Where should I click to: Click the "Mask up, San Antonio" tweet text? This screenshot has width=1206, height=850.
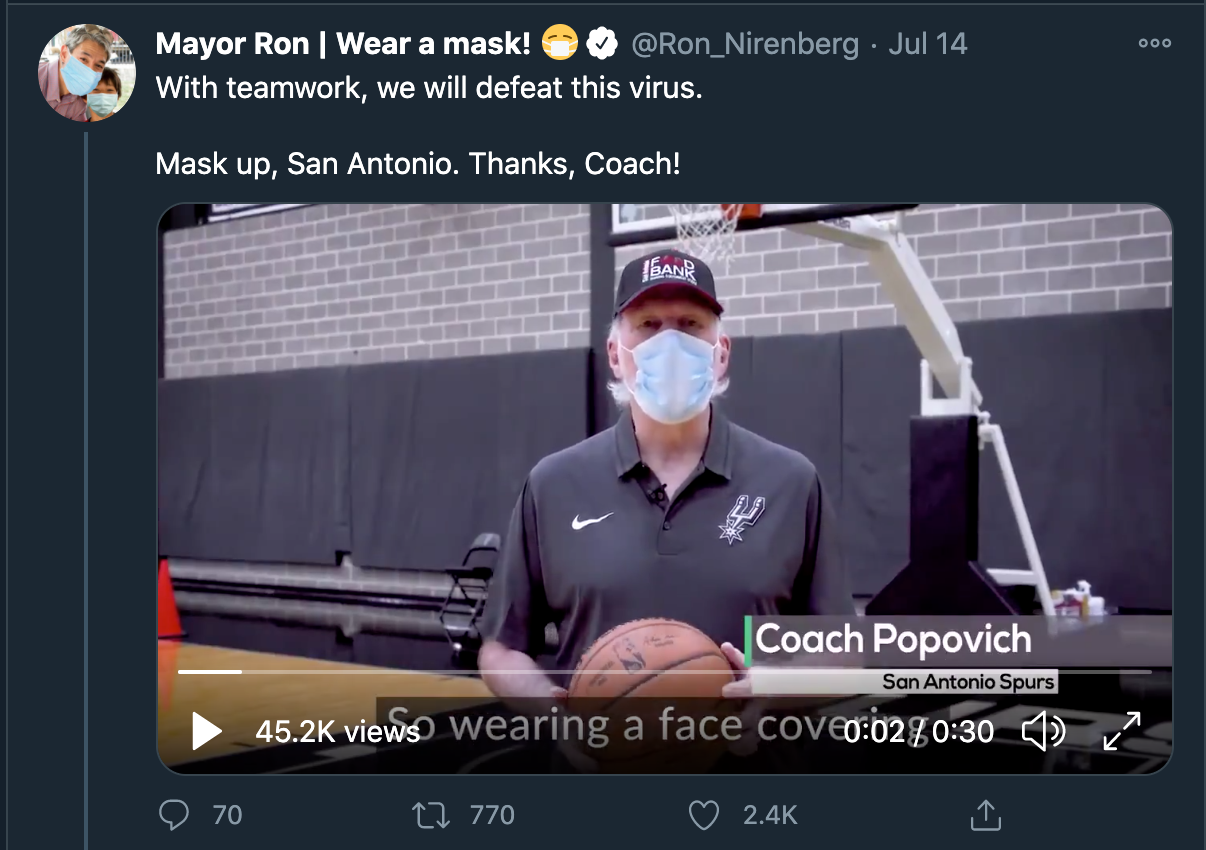[417, 163]
